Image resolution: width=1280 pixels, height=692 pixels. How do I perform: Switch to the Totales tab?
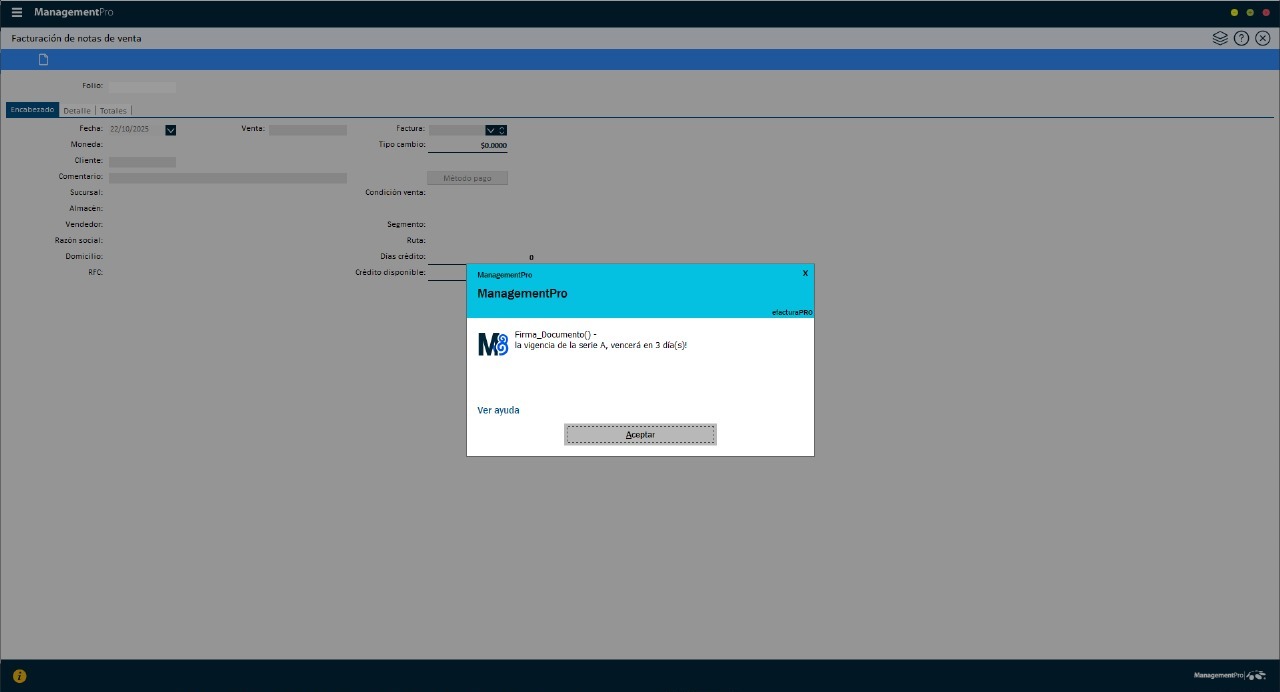pos(113,111)
